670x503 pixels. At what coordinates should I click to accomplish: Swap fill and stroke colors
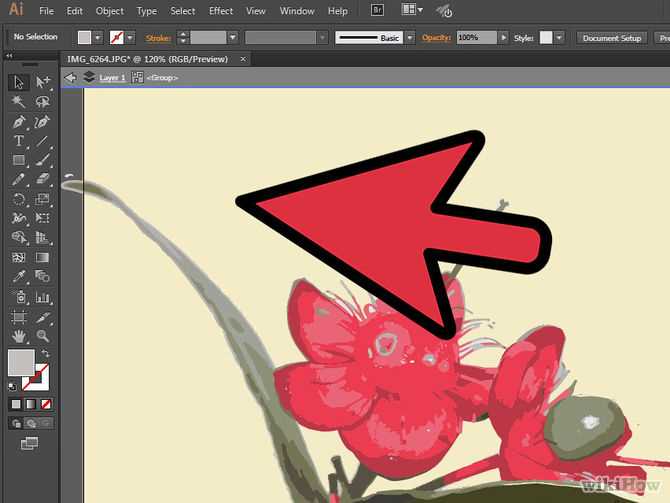pos(45,353)
